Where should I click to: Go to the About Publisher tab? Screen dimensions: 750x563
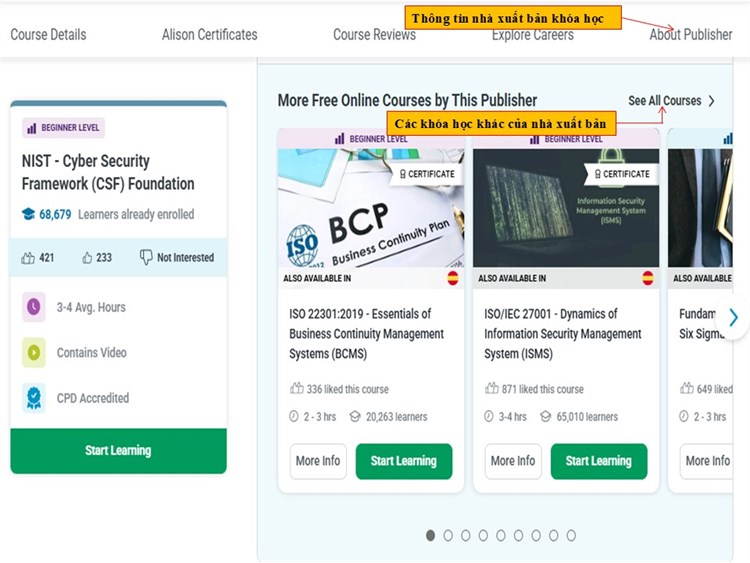(691, 35)
